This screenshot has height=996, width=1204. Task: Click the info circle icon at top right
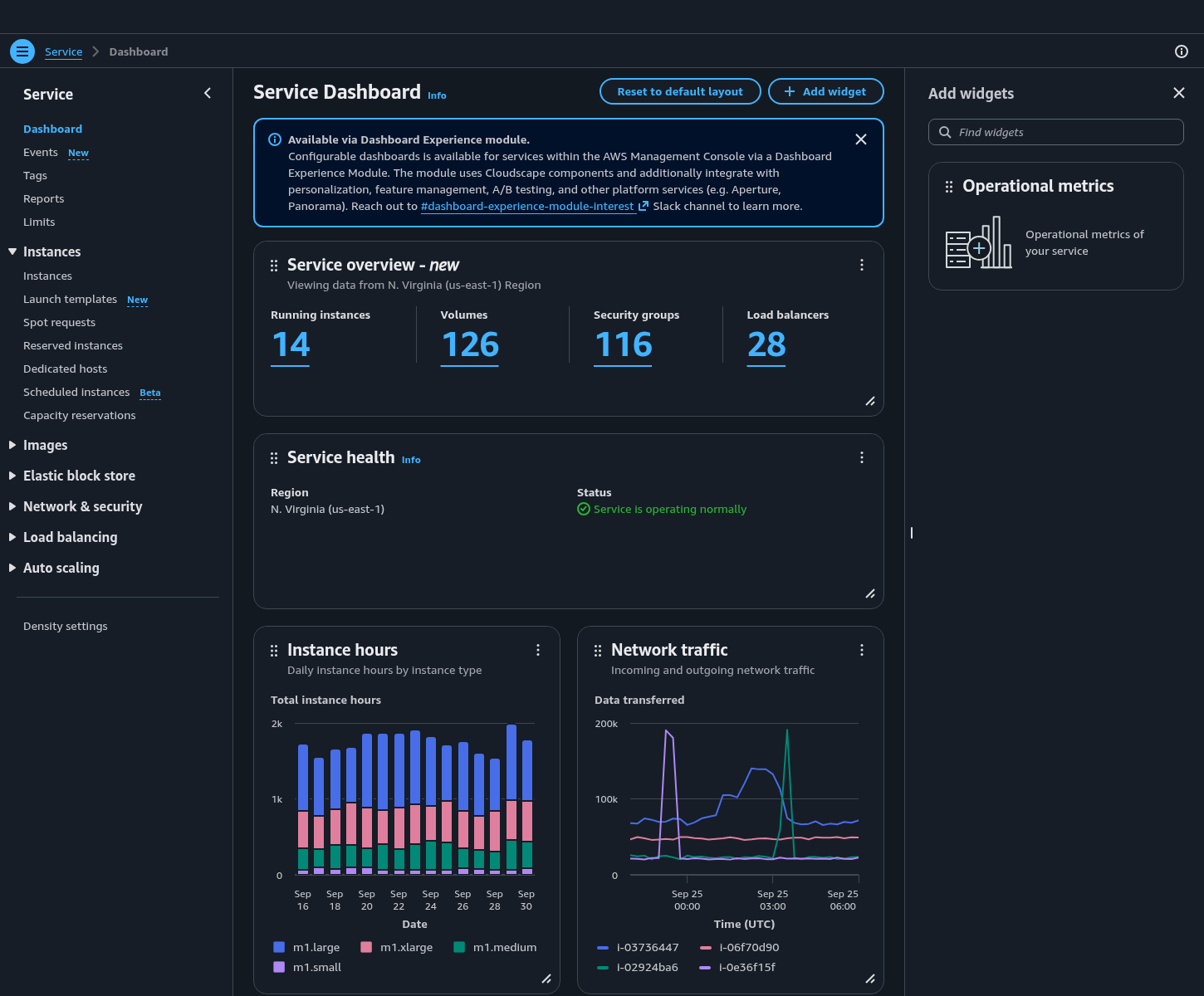1182,51
